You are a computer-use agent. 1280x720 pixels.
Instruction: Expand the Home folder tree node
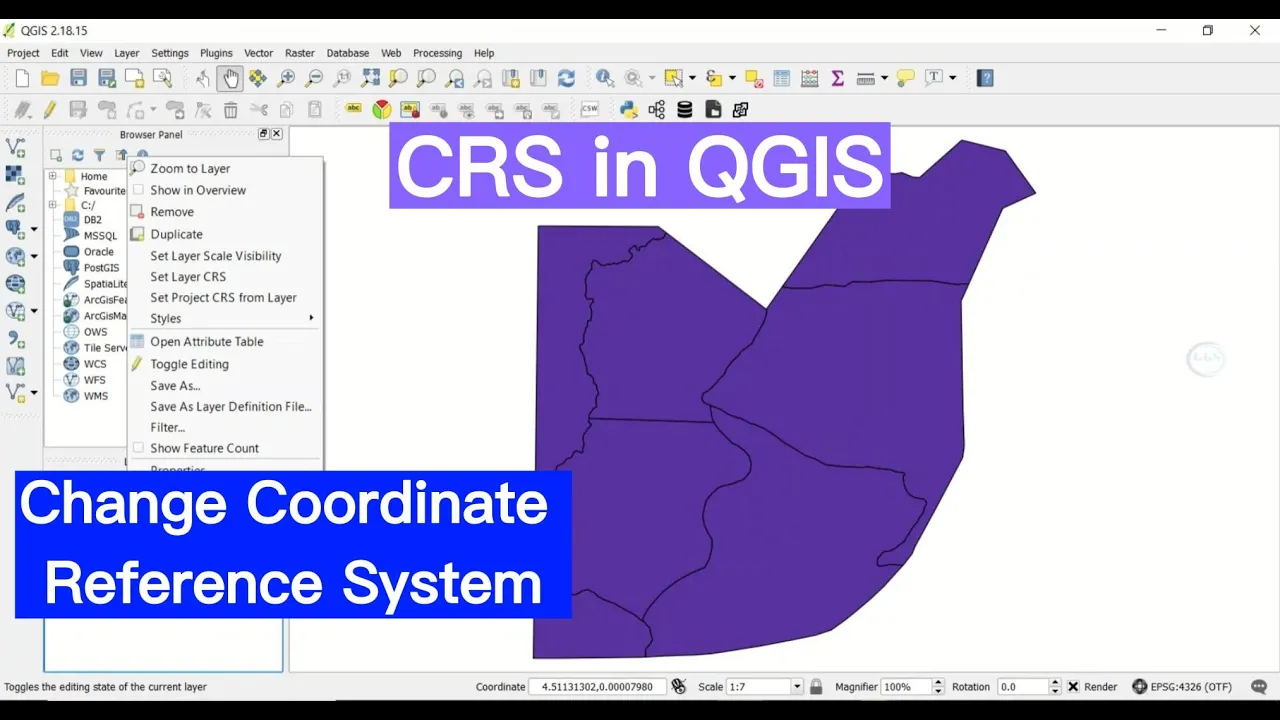(x=52, y=176)
